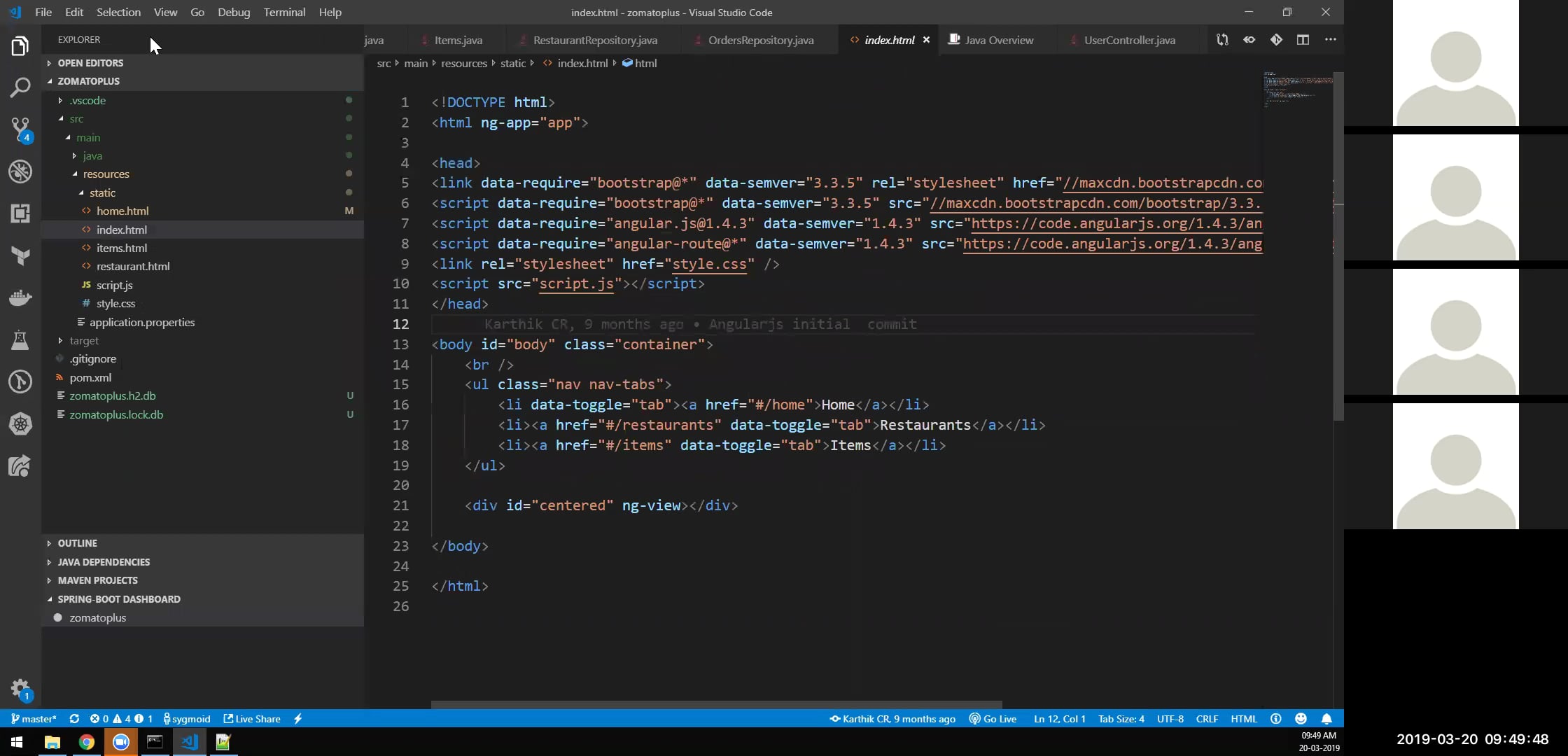The height and width of the screenshot is (756, 1568).
Task: Click the master* branch indicator
Action: pyautogui.click(x=34, y=719)
